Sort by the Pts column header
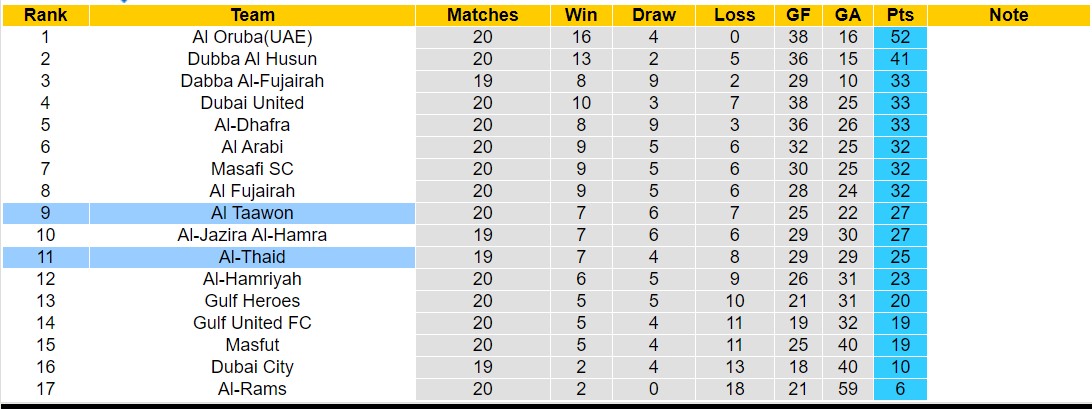This screenshot has height=409, width=1092. point(900,15)
